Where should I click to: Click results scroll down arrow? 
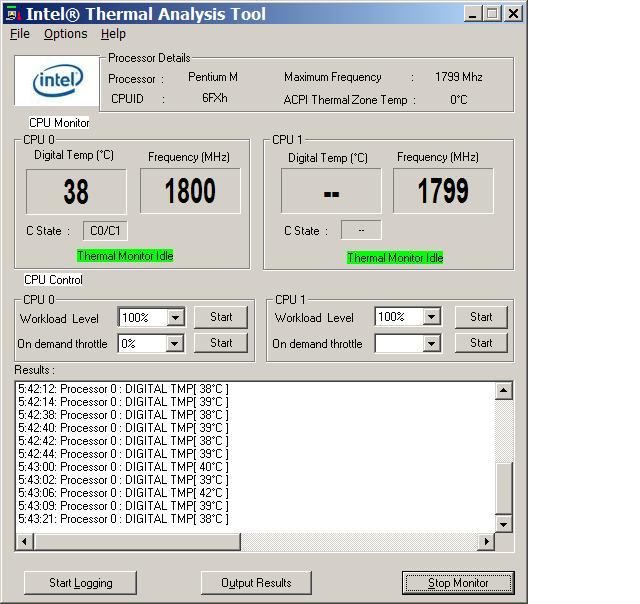coord(504,524)
